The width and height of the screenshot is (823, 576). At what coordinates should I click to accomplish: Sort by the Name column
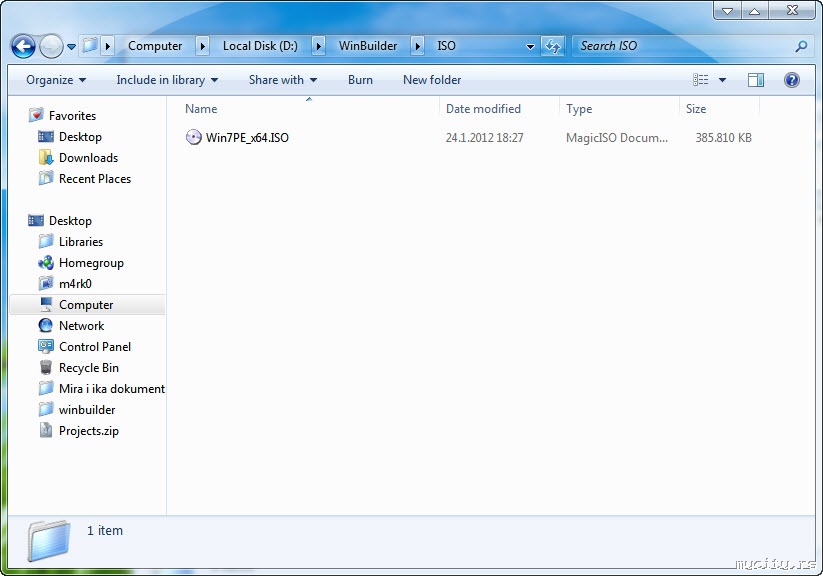(x=201, y=109)
